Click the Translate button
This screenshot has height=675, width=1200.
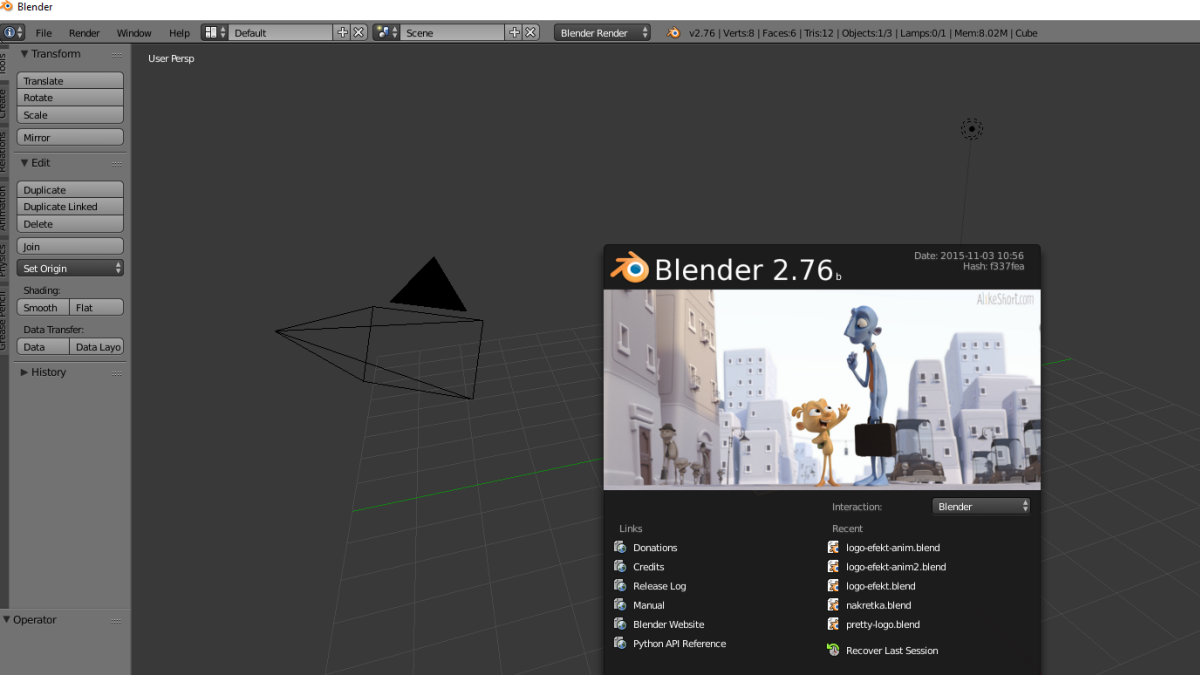tap(69, 80)
